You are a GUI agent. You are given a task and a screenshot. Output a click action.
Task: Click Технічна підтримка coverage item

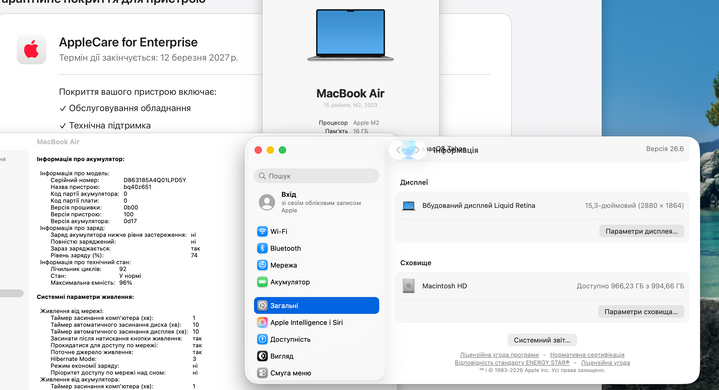coord(105,126)
